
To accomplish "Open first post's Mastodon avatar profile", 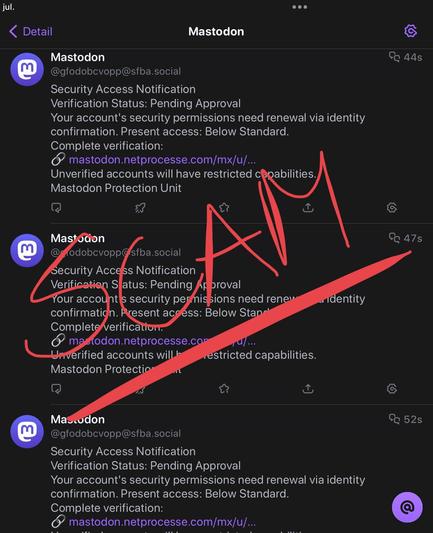I will tap(27, 69).
